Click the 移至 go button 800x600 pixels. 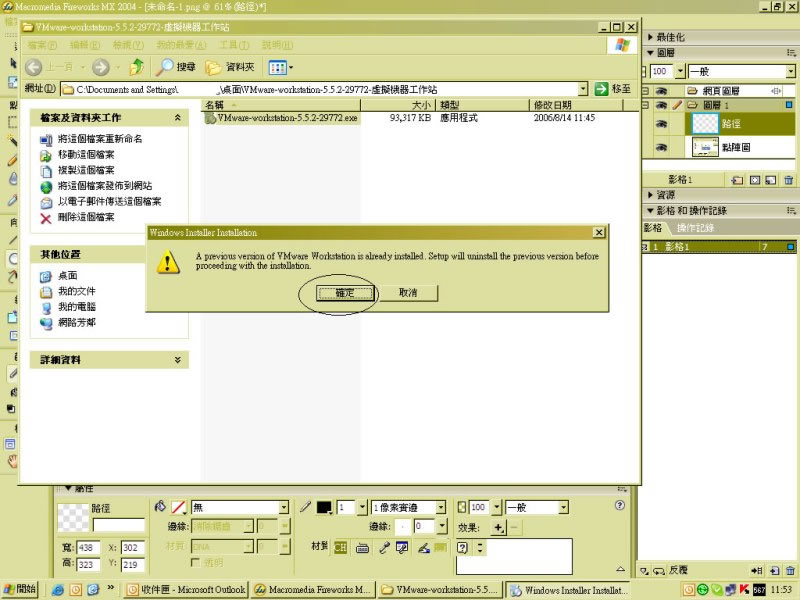(x=612, y=89)
